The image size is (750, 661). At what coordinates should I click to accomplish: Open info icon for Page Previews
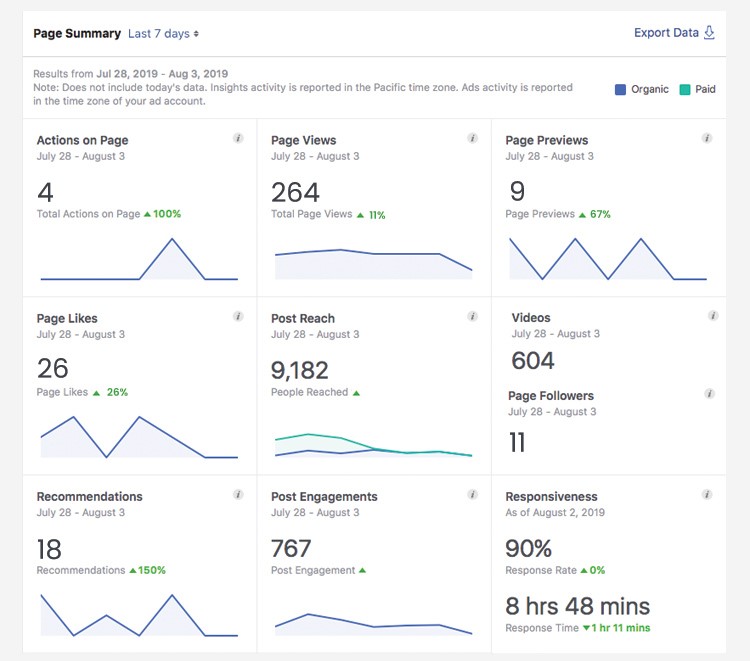[707, 138]
